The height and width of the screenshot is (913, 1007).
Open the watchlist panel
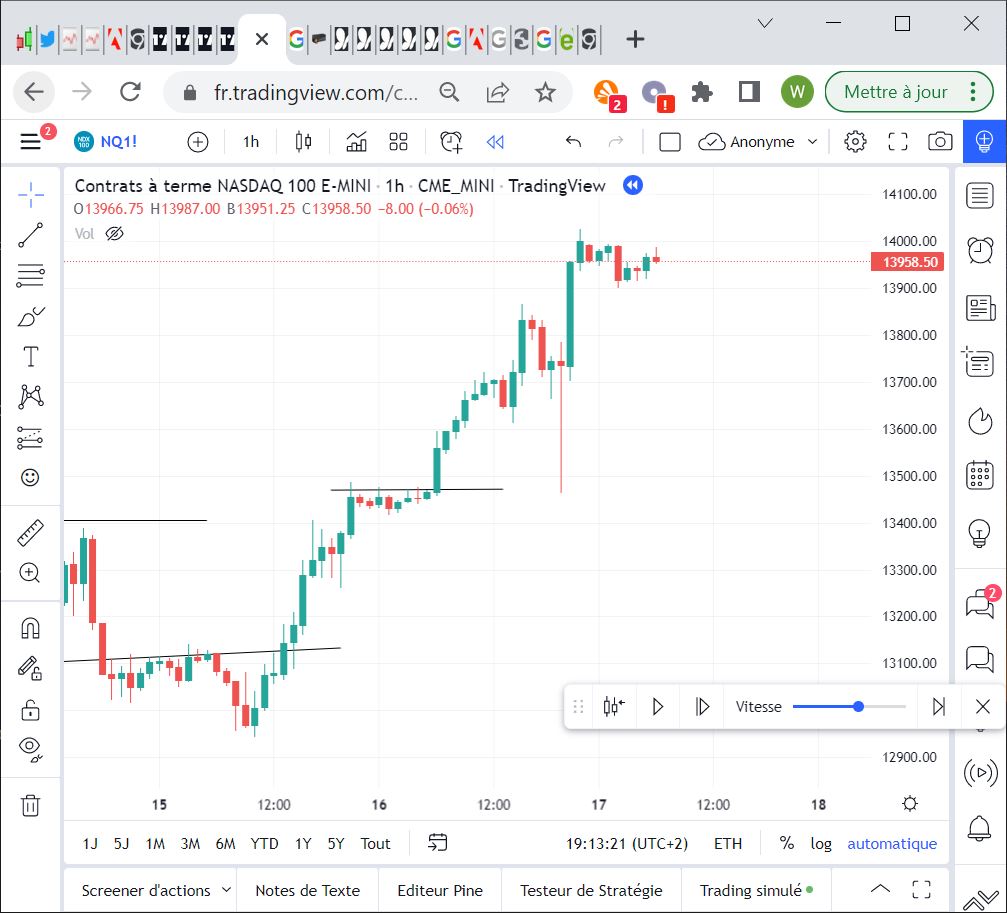[x=979, y=196]
